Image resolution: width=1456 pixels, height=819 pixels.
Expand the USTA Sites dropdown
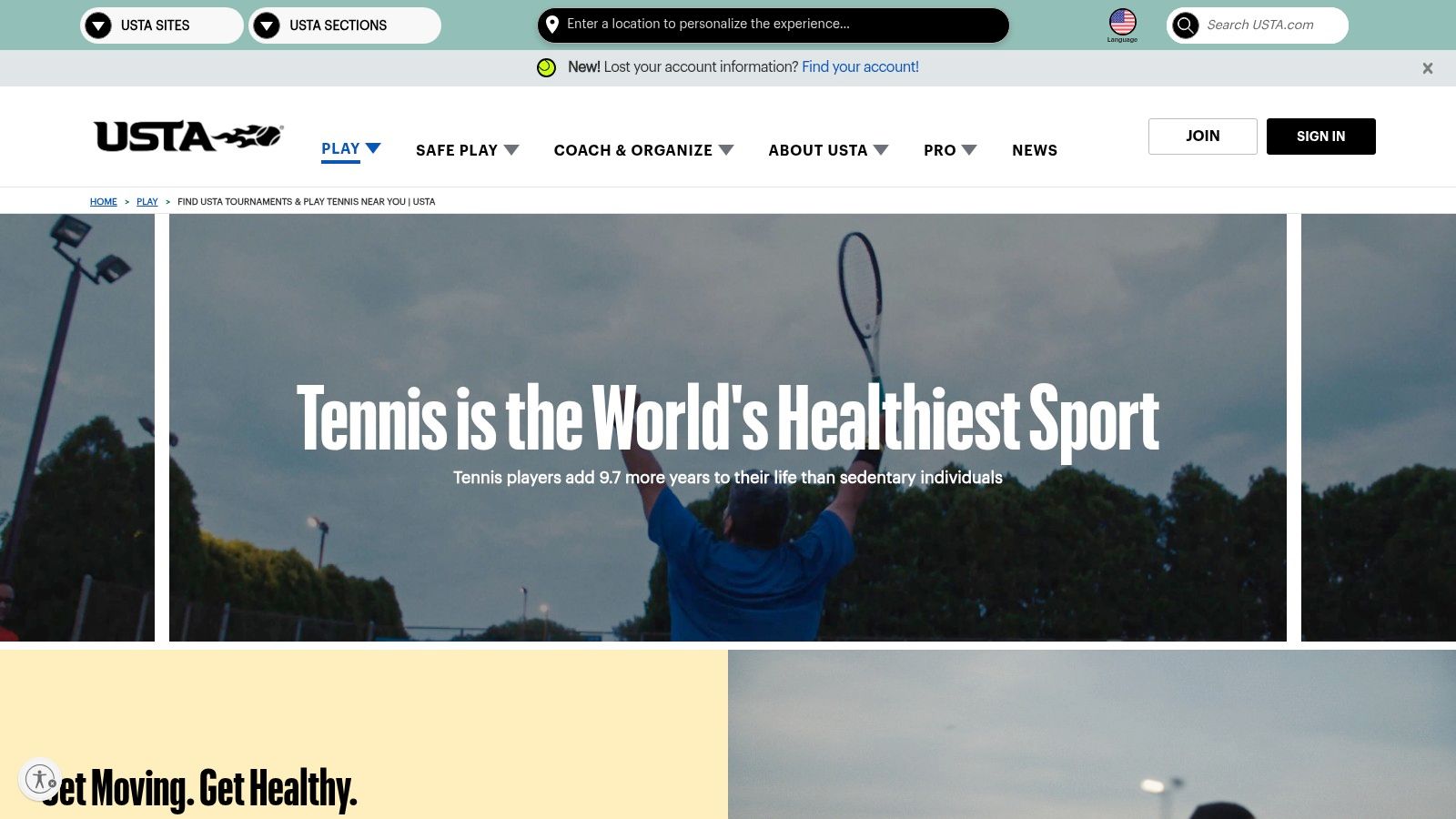tap(162, 25)
